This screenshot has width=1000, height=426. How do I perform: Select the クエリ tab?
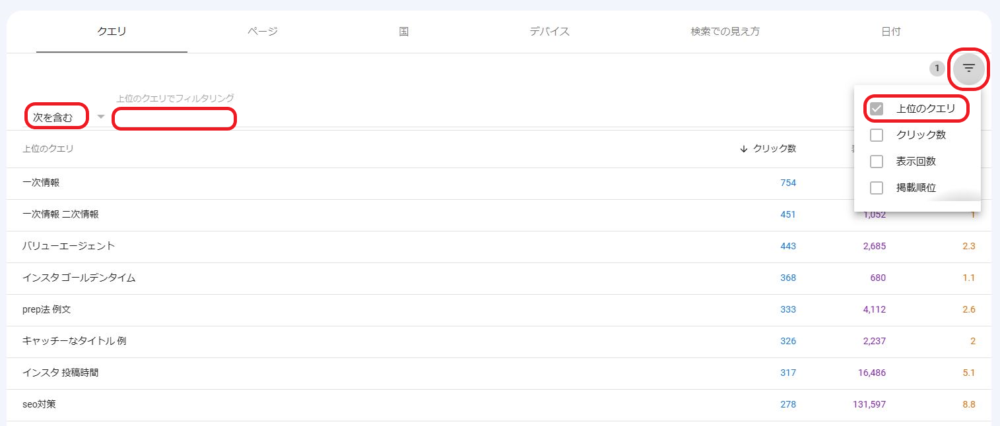(111, 31)
